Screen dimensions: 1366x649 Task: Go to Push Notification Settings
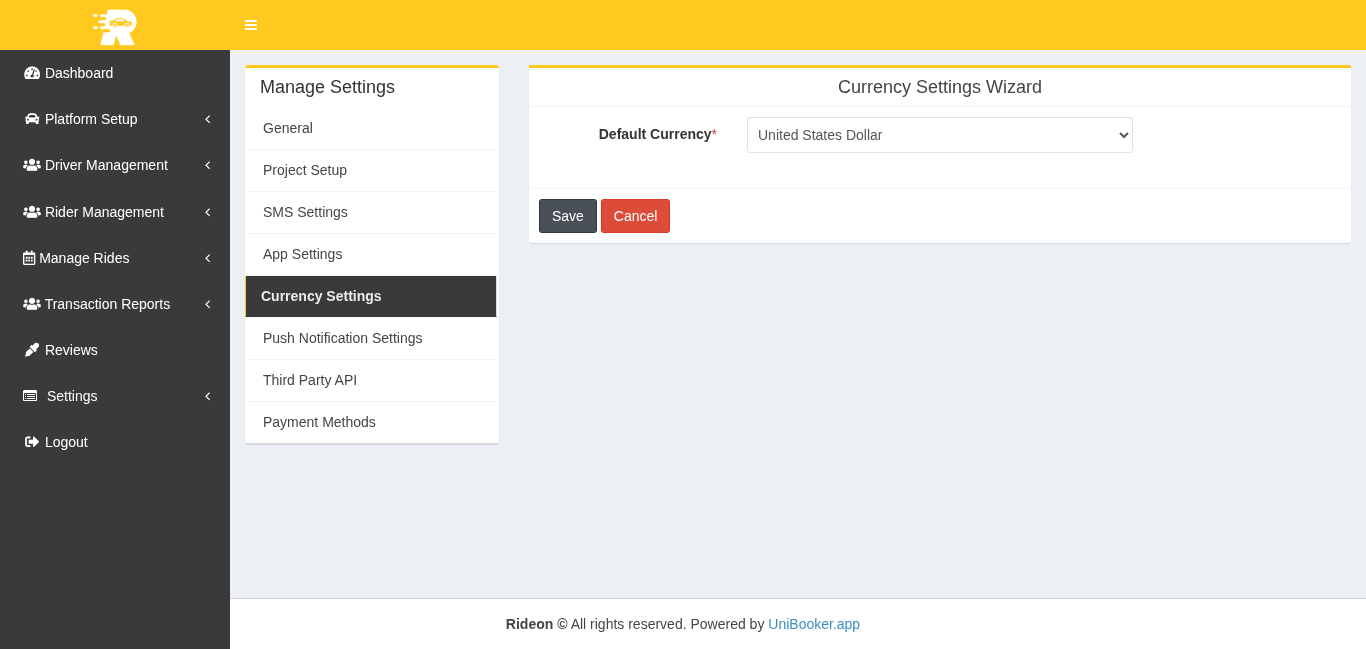pyautogui.click(x=342, y=338)
